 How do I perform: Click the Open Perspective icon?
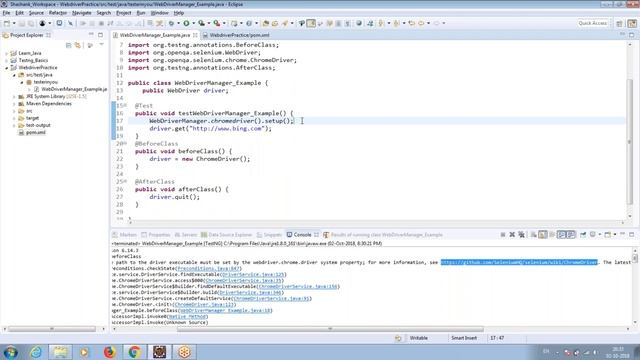pos(619,23)
